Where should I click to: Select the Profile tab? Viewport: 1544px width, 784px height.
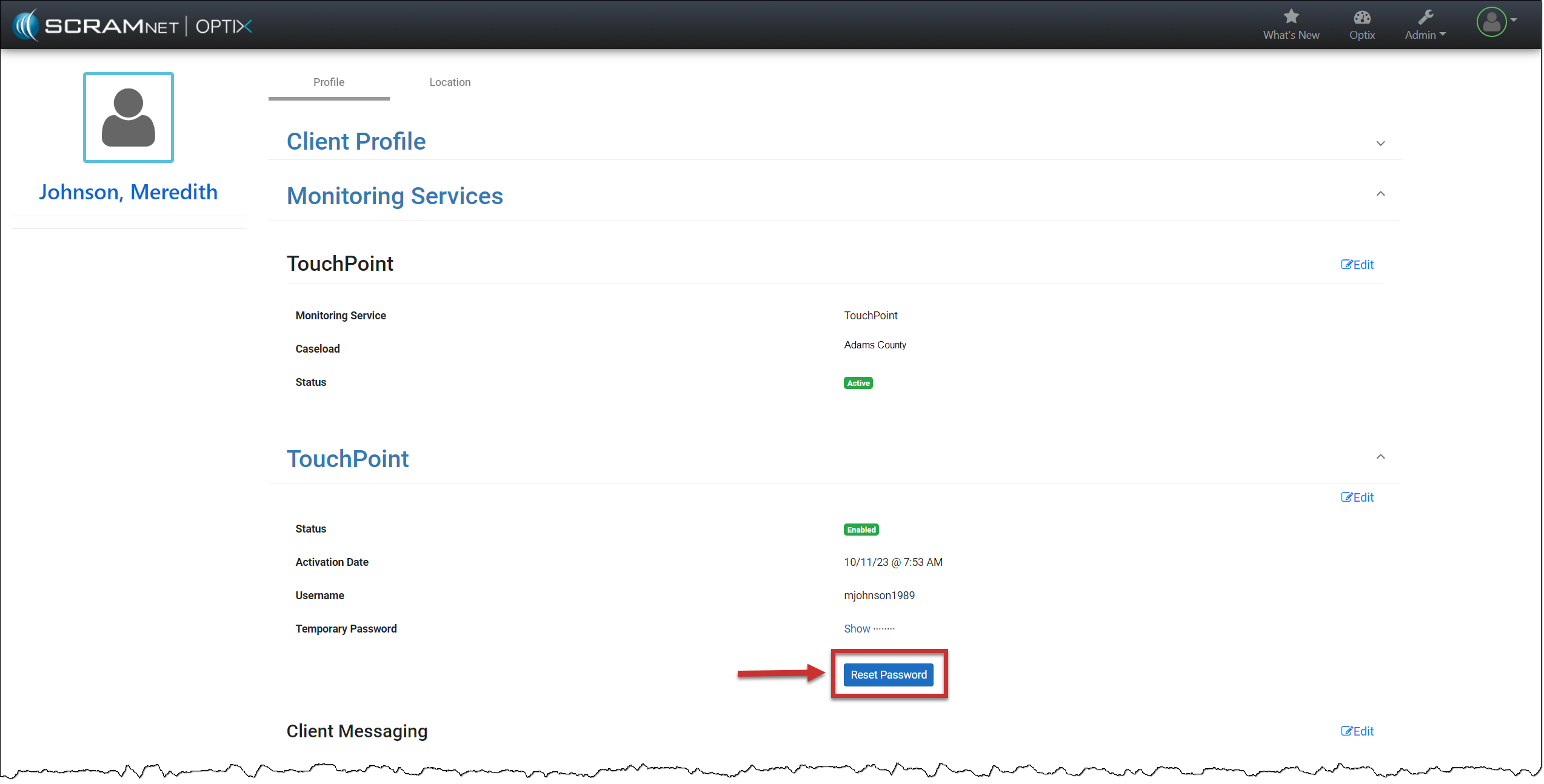[329, 82]
